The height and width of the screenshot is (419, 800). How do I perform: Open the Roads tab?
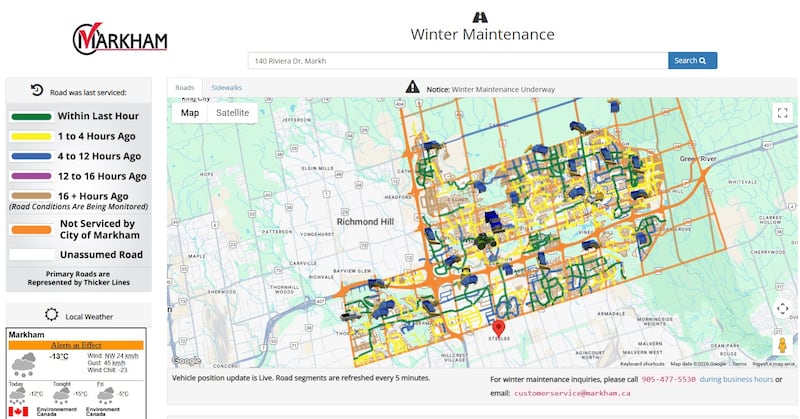185,88
